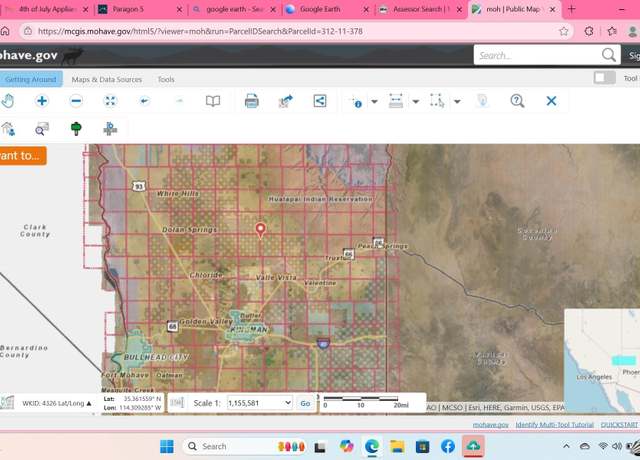Image resolution: width=640 pixels, height=460 pixels.
Task: Show hidden system tray icons chevron
Action: pyautogui.click(x=566, y=446)
